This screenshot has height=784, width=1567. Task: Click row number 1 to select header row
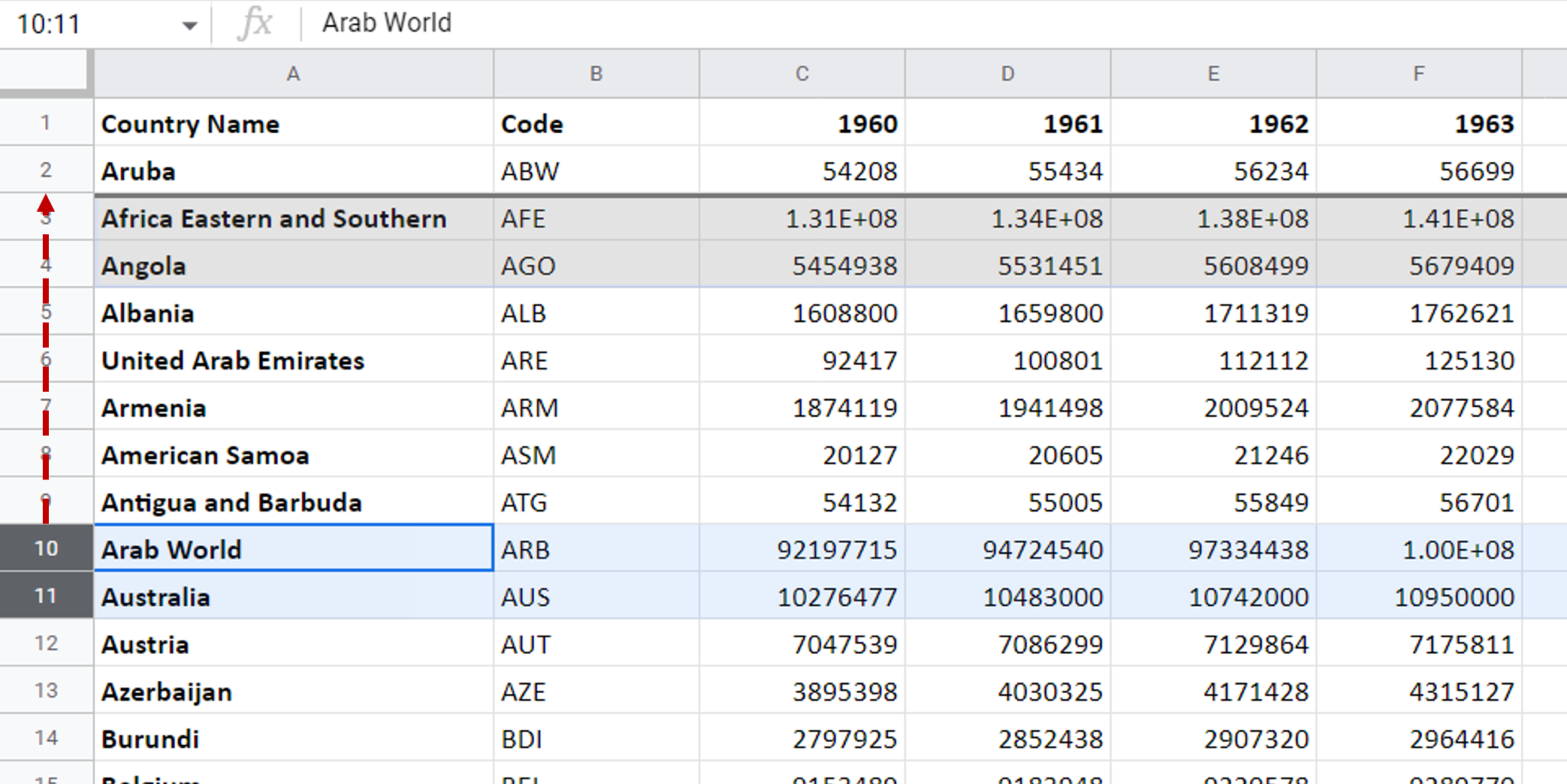tap(45, 124)
